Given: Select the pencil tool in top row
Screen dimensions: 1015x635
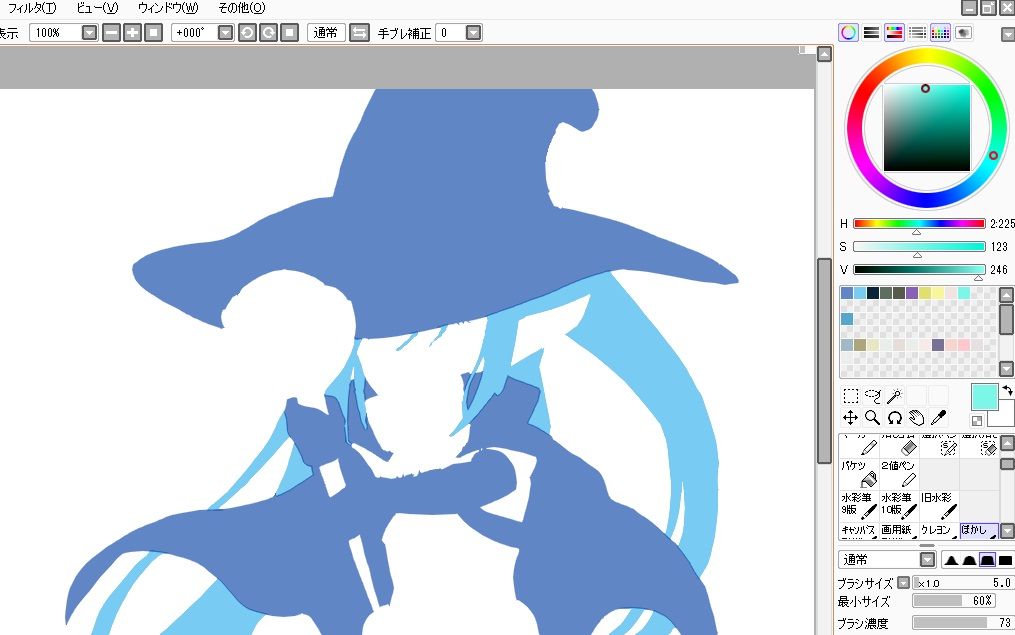Looking at the screenshot, I should tap(859, 445).
